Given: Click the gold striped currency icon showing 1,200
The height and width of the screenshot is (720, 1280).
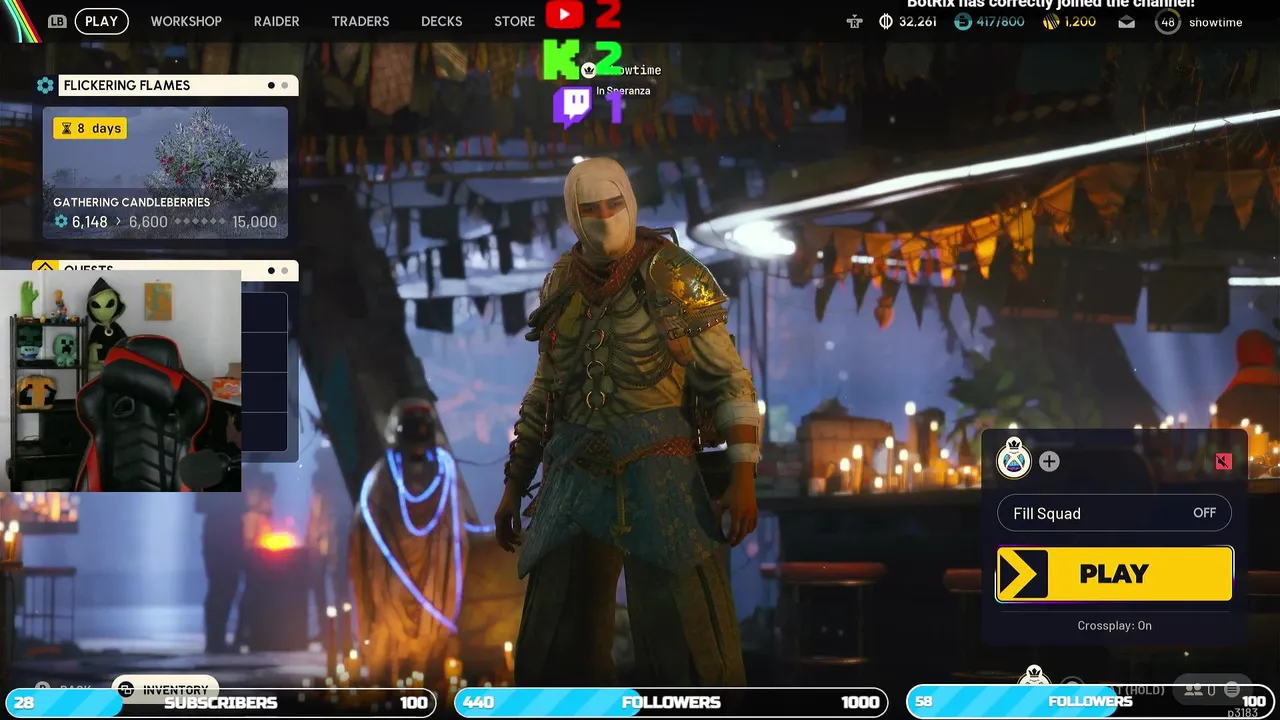Looking at the screenshot, I should click(x=1051, y=21).
